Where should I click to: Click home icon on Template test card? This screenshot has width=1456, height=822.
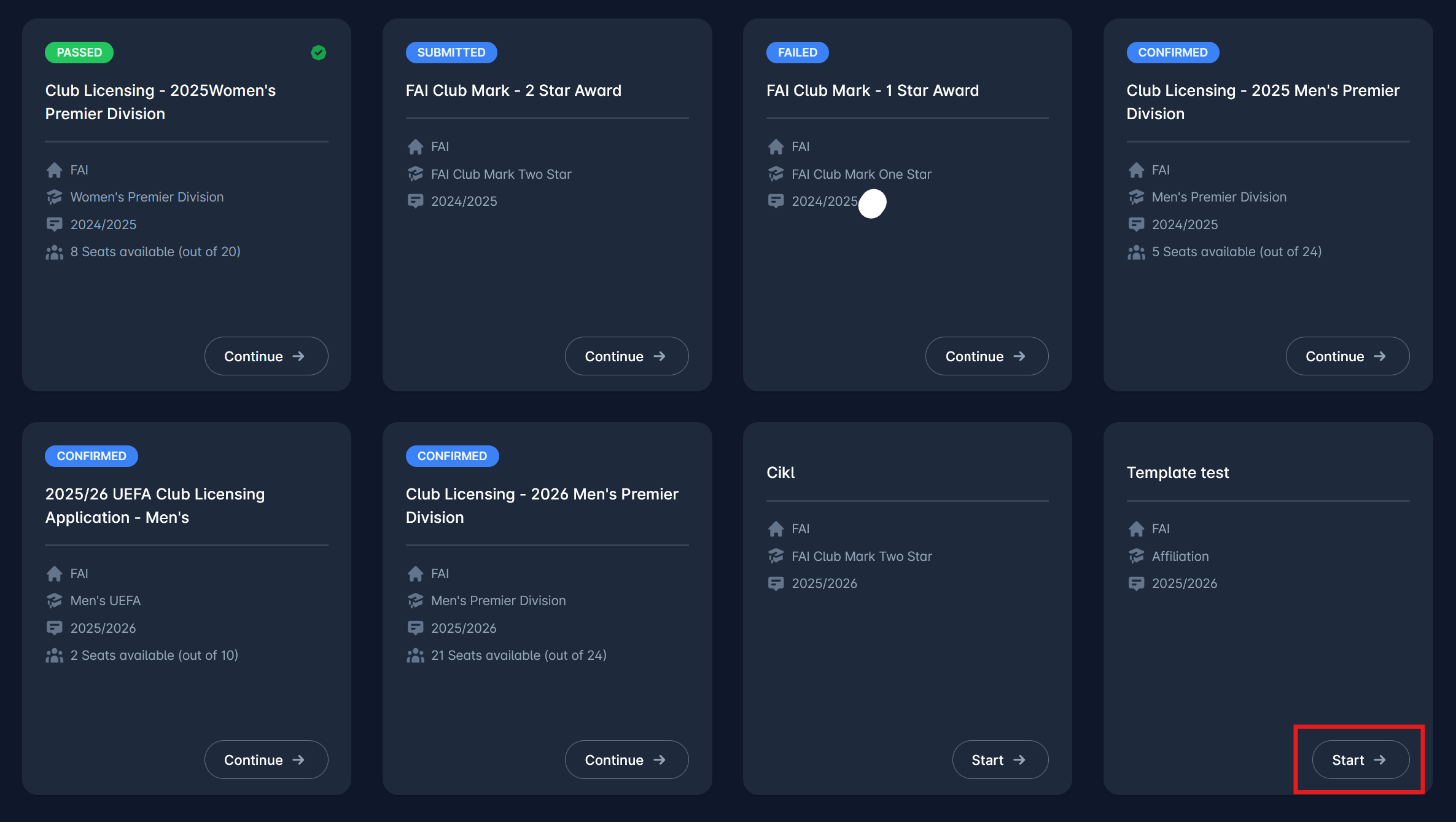(x=1136, y=529)
